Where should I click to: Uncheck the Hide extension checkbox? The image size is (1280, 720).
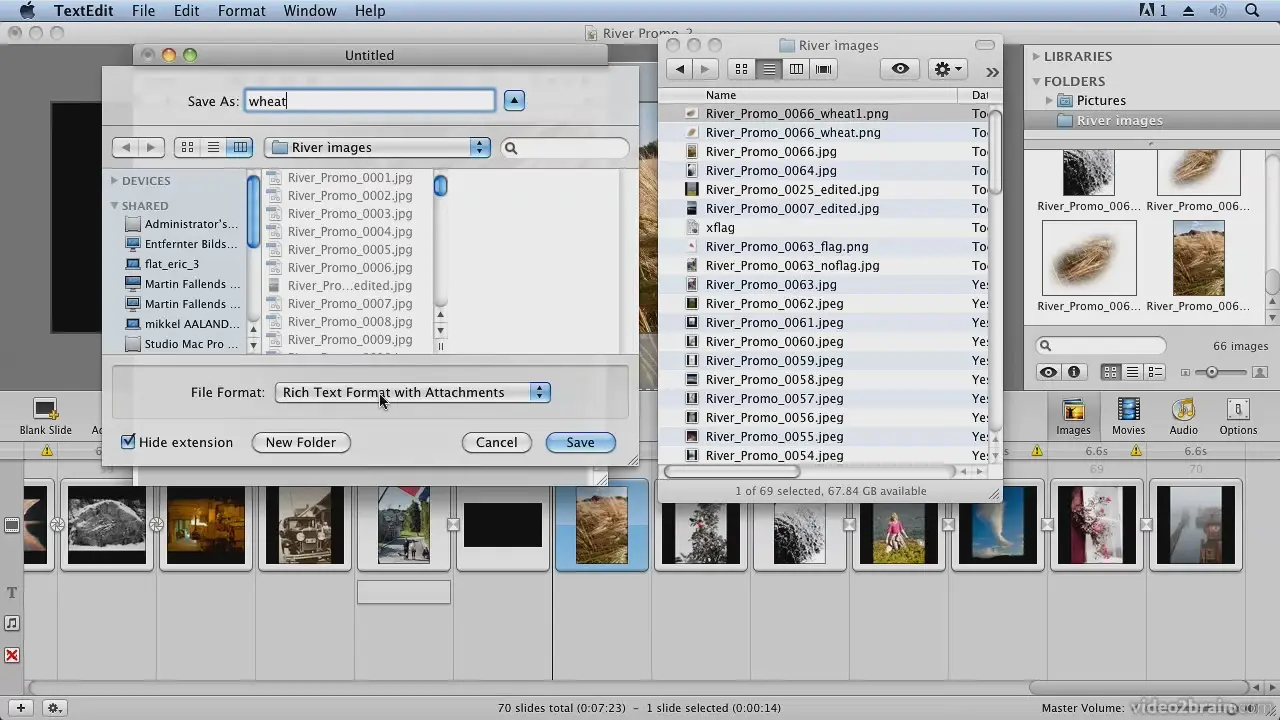click(x=128, y=442)
